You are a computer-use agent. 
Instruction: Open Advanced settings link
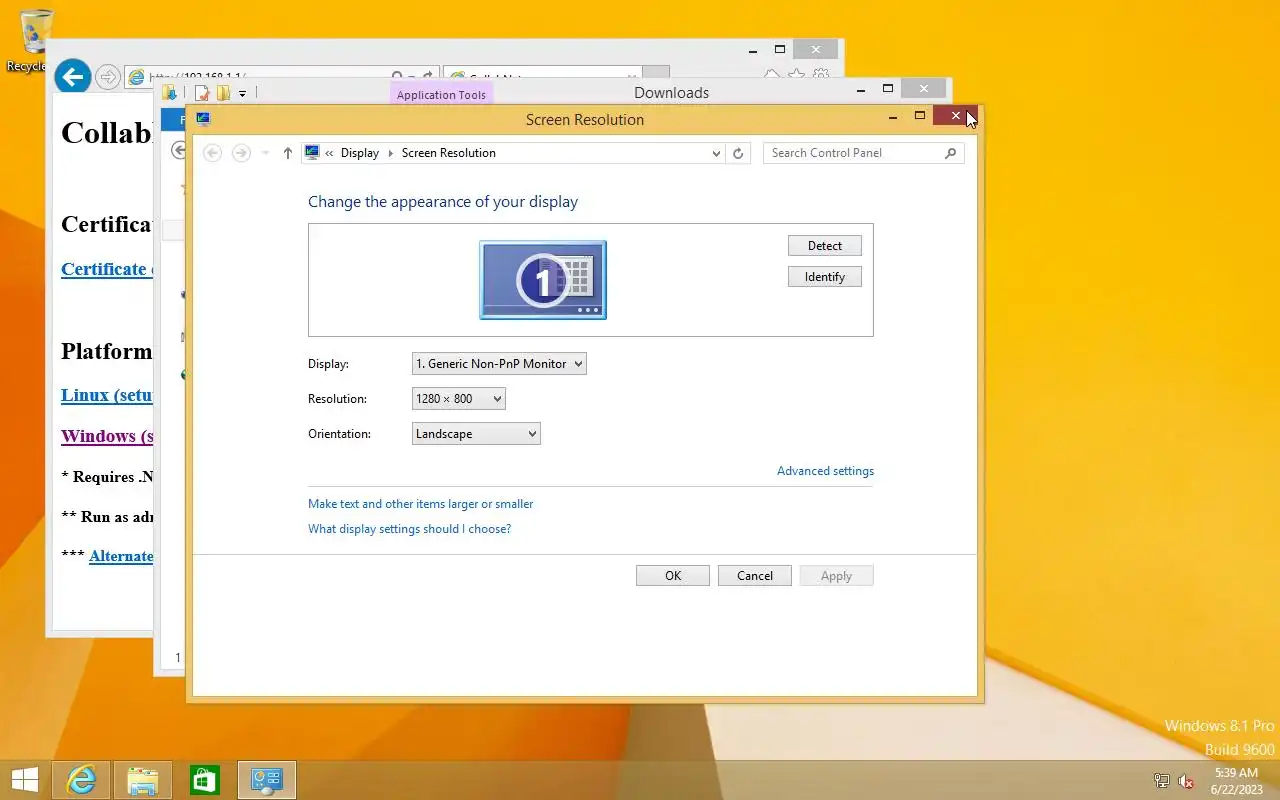tap(825, 471)
